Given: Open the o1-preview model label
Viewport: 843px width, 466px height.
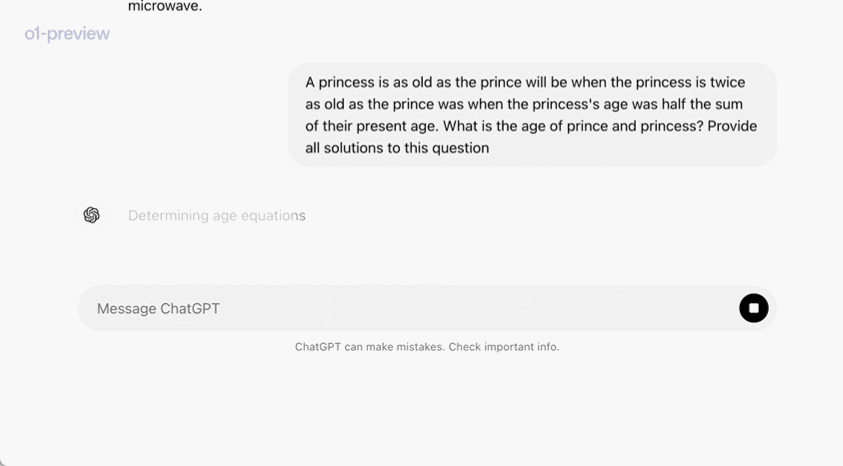Looking at the screenshot, I should pos(67,33).
